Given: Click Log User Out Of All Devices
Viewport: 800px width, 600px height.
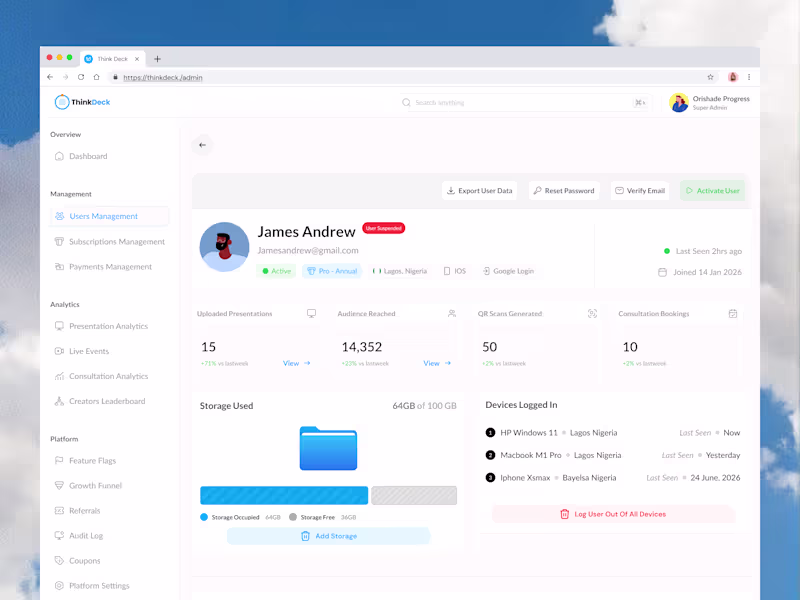Looking at the screenshot, I should coord(613,514).
